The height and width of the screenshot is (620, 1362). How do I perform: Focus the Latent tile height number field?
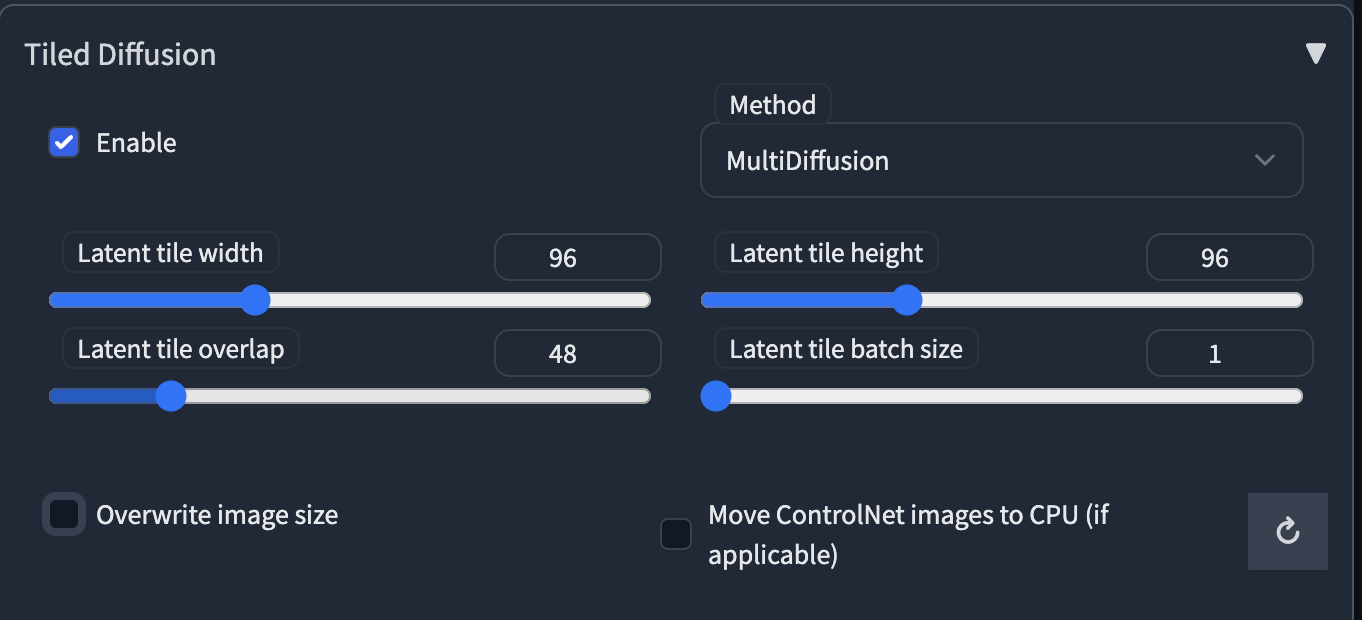[1228, 258]
